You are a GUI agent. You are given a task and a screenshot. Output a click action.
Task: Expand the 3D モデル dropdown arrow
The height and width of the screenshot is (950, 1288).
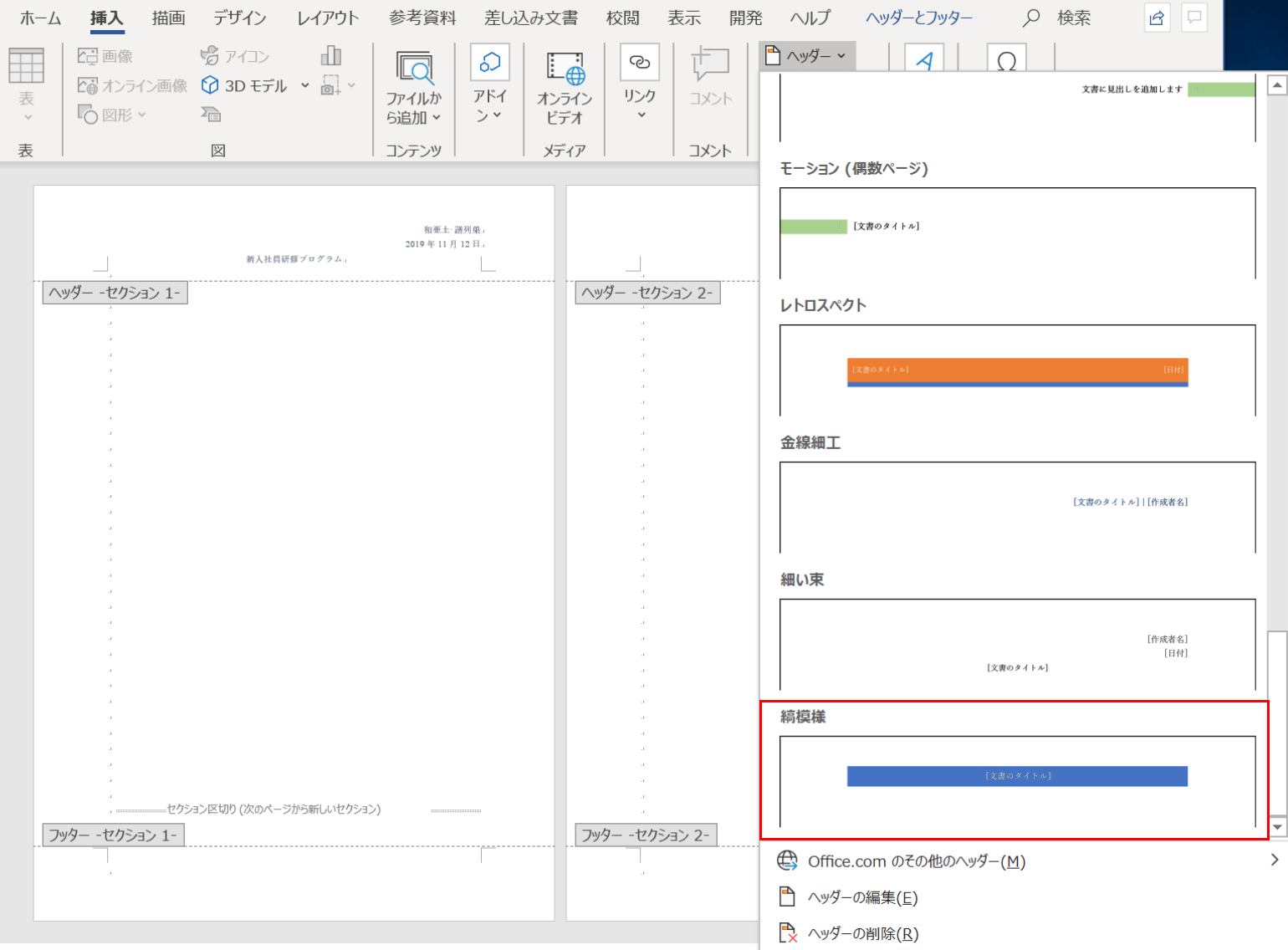[x=304, y=85]
